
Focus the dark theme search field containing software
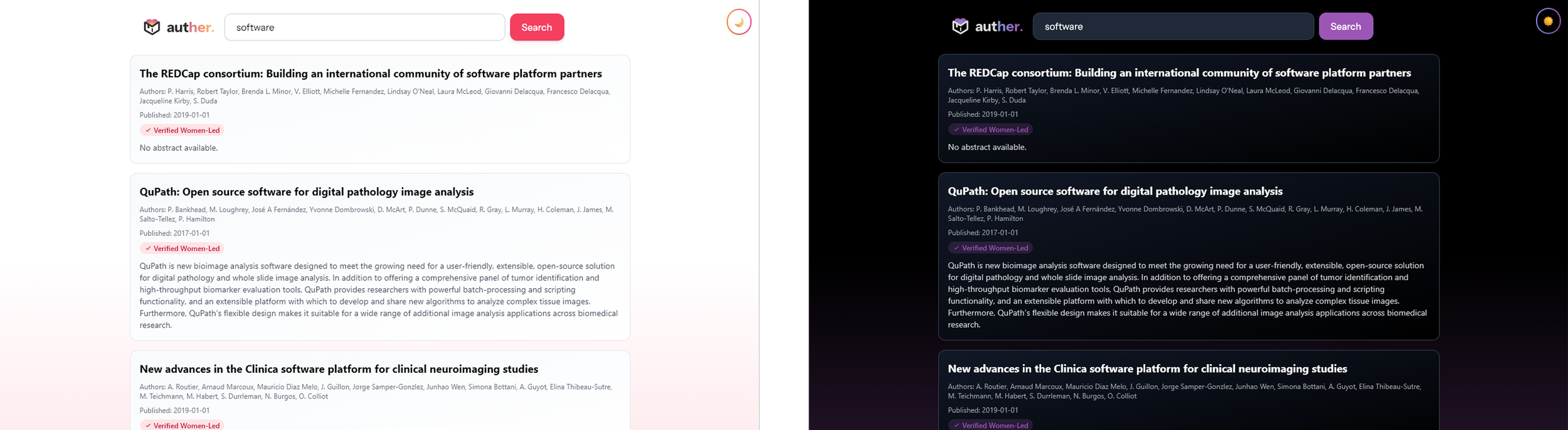[1173, 26]
